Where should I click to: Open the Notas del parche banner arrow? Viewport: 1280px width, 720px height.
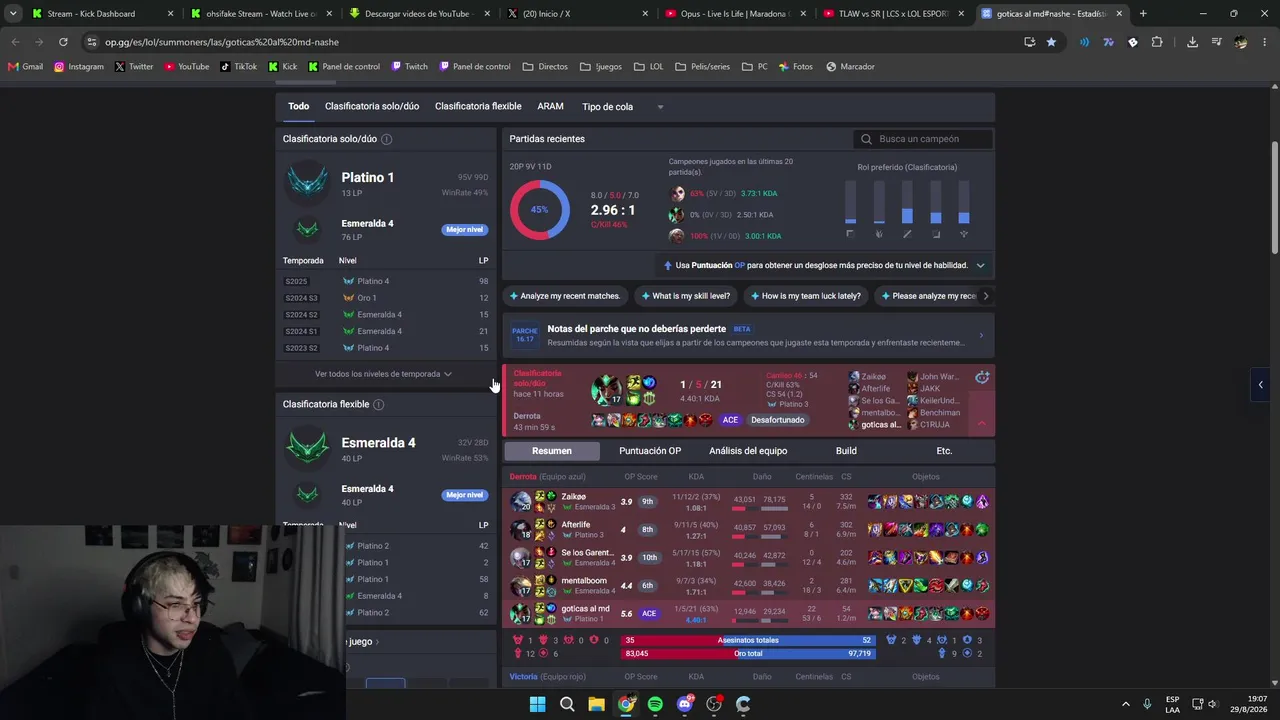point(980,335)
